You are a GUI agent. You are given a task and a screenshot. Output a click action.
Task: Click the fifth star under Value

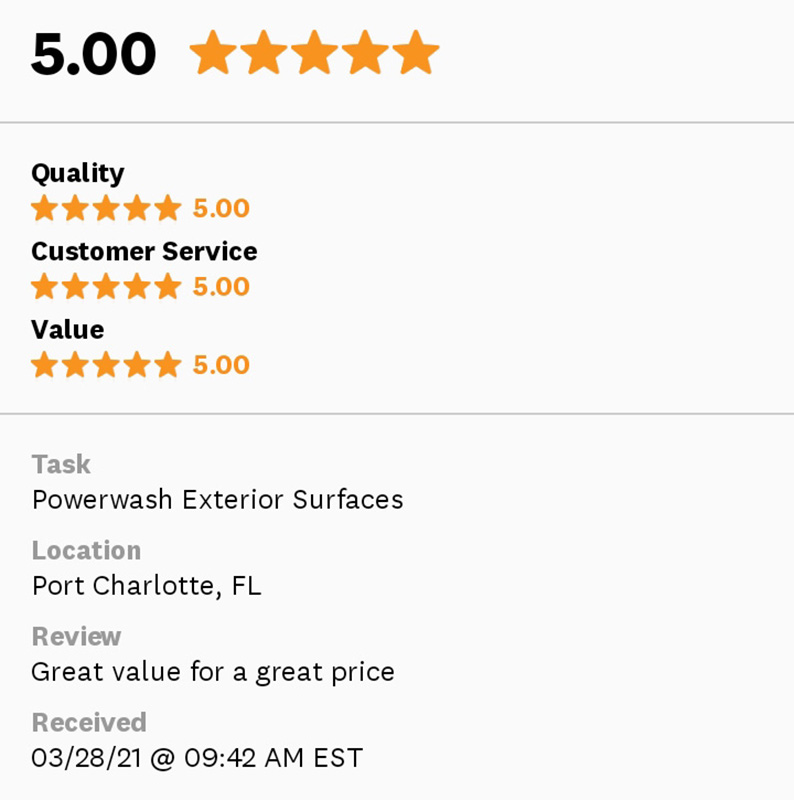tap(168, 365)
